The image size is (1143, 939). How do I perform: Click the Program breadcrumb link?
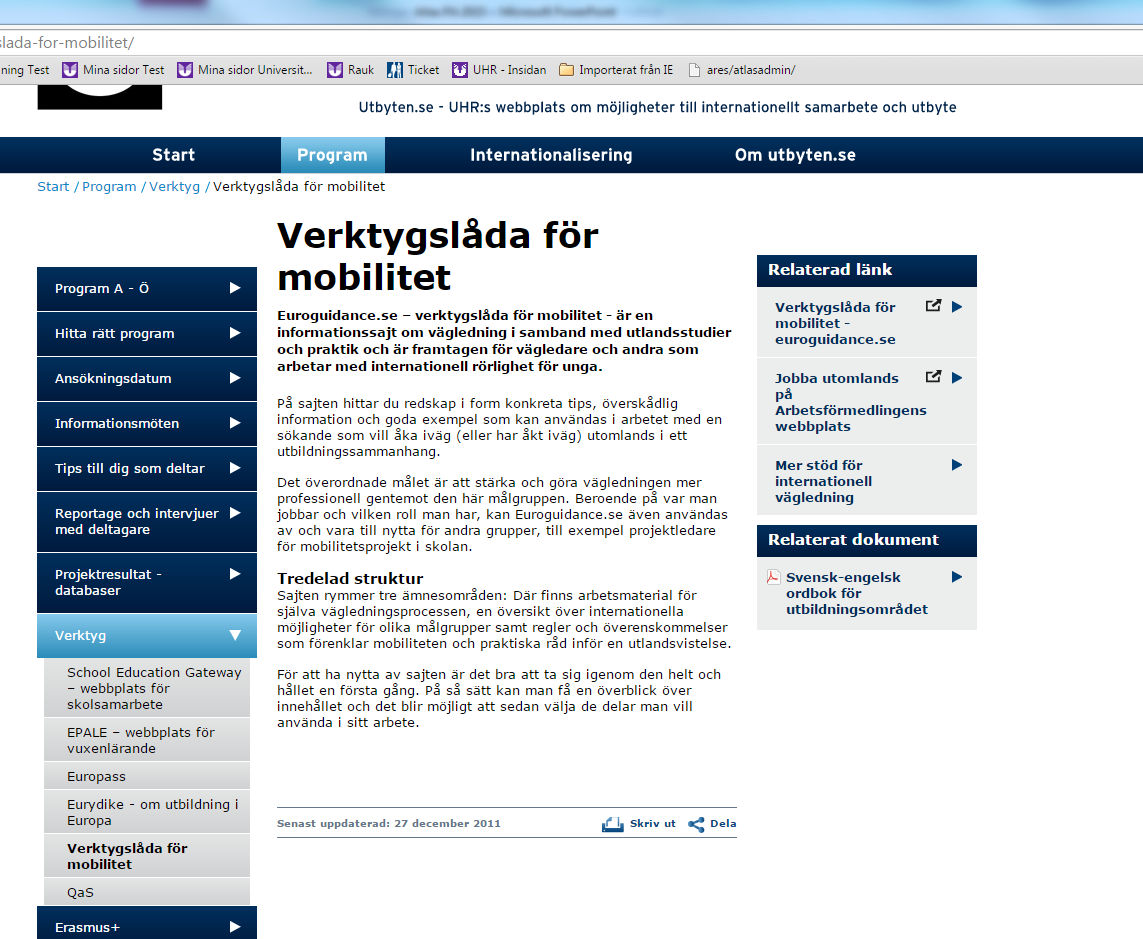pos(109,187)
